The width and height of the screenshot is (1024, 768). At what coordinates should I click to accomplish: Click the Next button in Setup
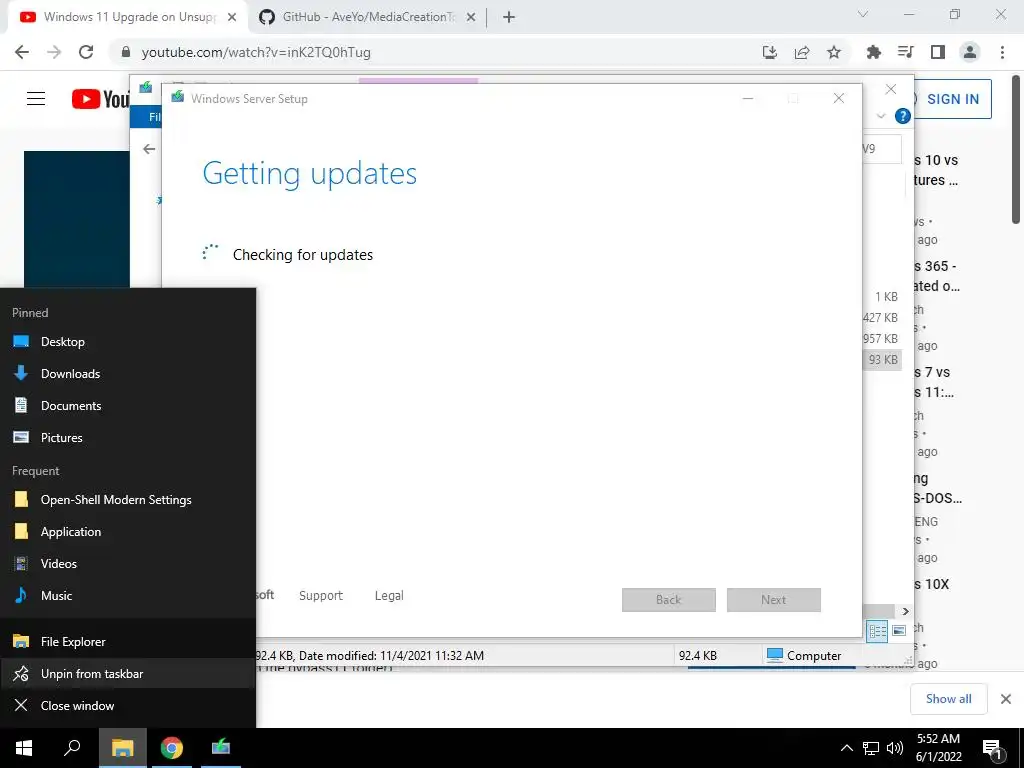tap(774, 600)
